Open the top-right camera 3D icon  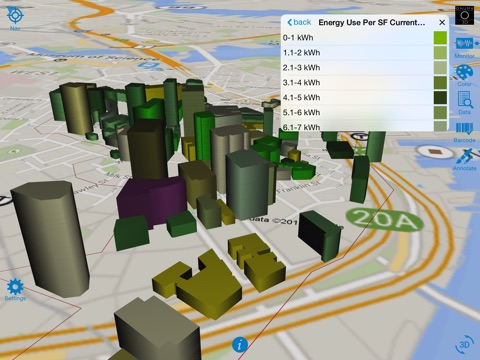coord(464,15)
